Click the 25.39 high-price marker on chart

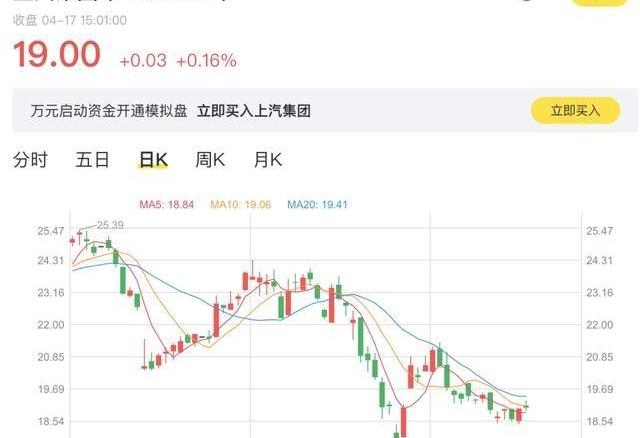pos(110,225)
